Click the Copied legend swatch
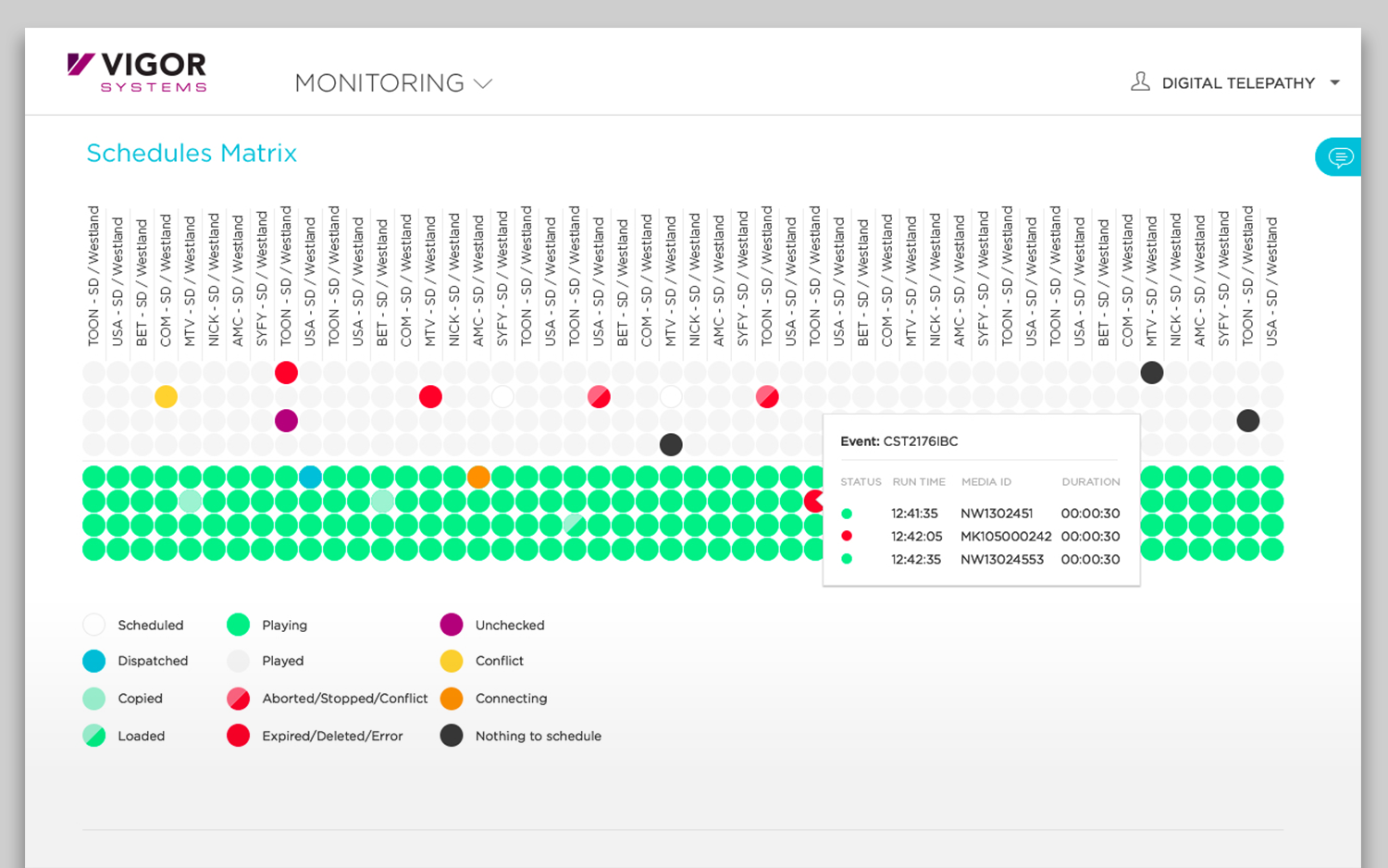The image size is (1388, 868). pos(94,699)
